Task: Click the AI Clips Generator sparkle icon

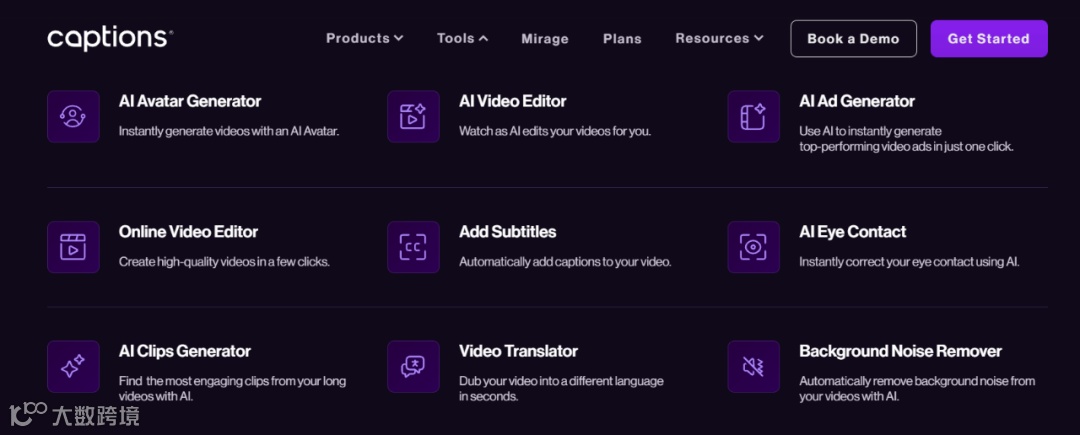Action: click(x=73, y=366)
